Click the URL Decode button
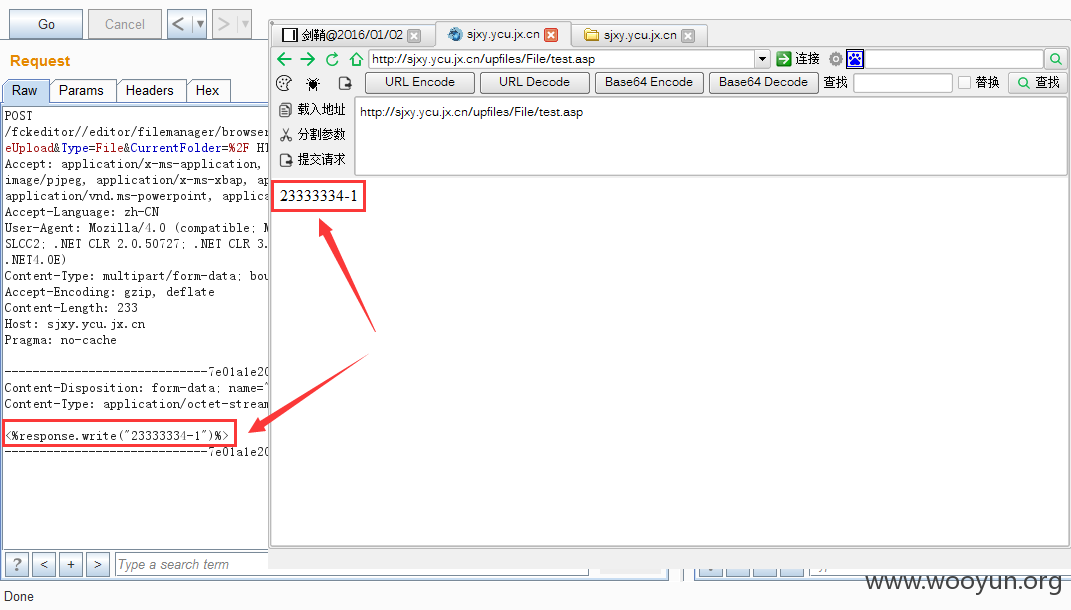 tap(534, 83)
